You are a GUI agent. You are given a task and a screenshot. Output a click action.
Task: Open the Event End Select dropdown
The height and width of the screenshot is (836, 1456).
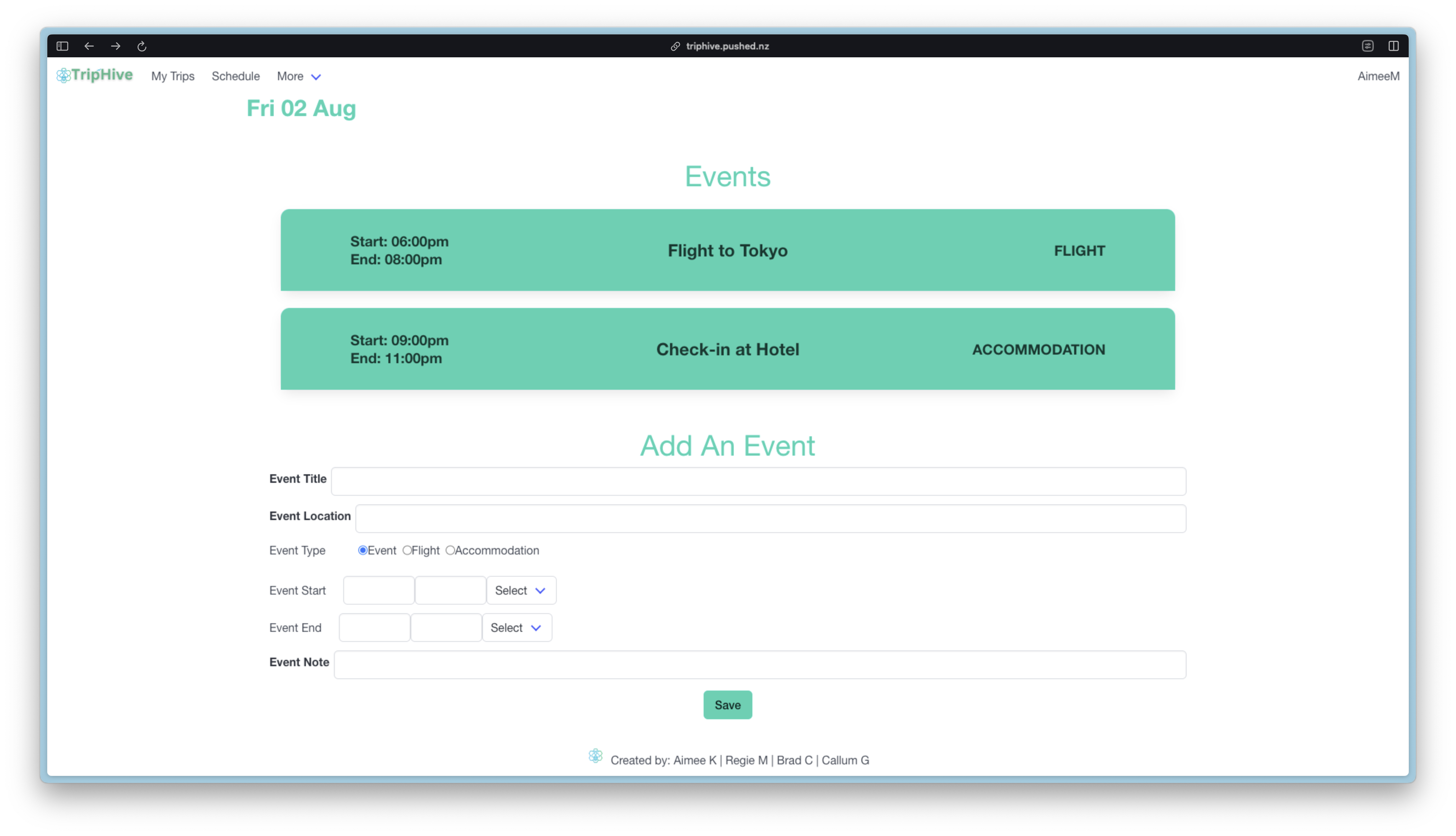pyautogui.click(x=516, y=627)
